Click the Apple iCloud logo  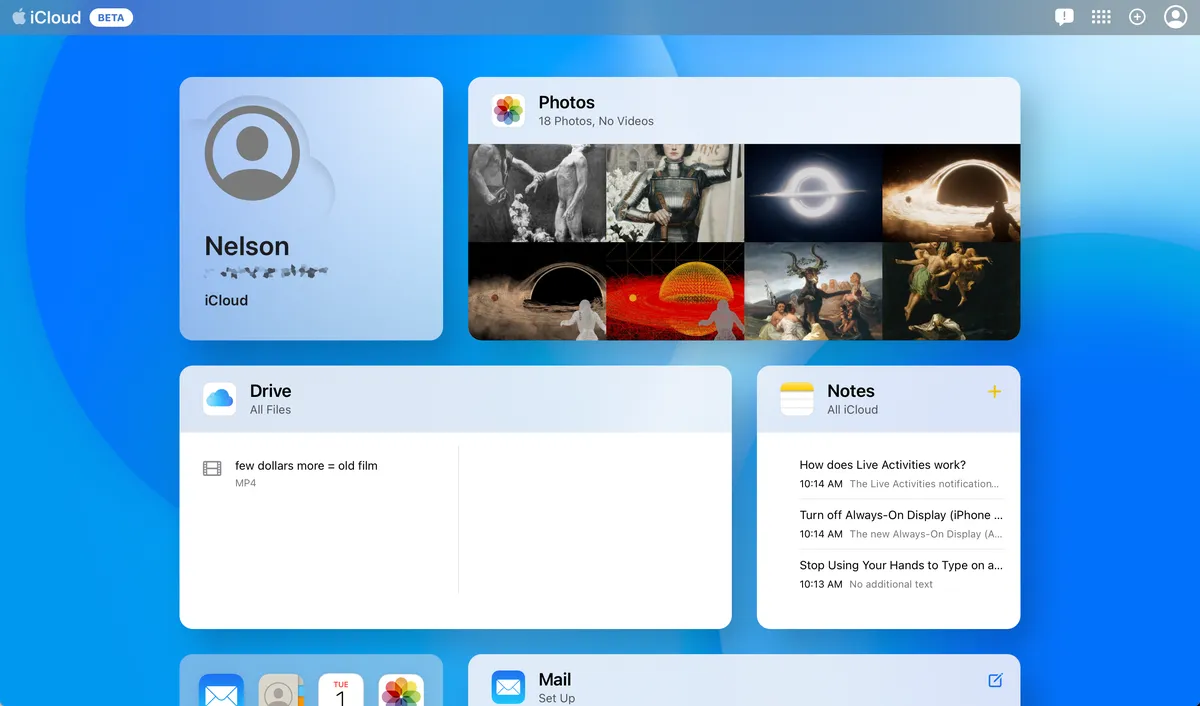point(46,17)
